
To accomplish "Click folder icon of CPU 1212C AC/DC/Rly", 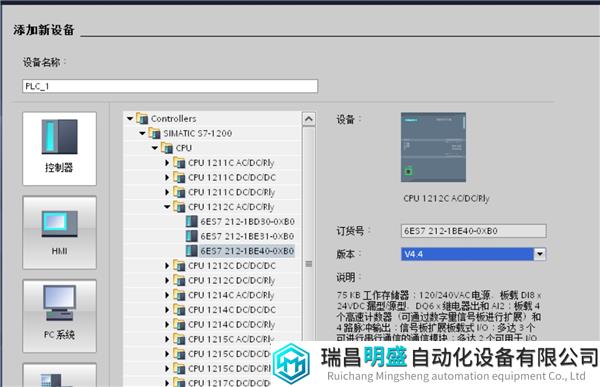I will pyautogui.click(x=179, y=206).
